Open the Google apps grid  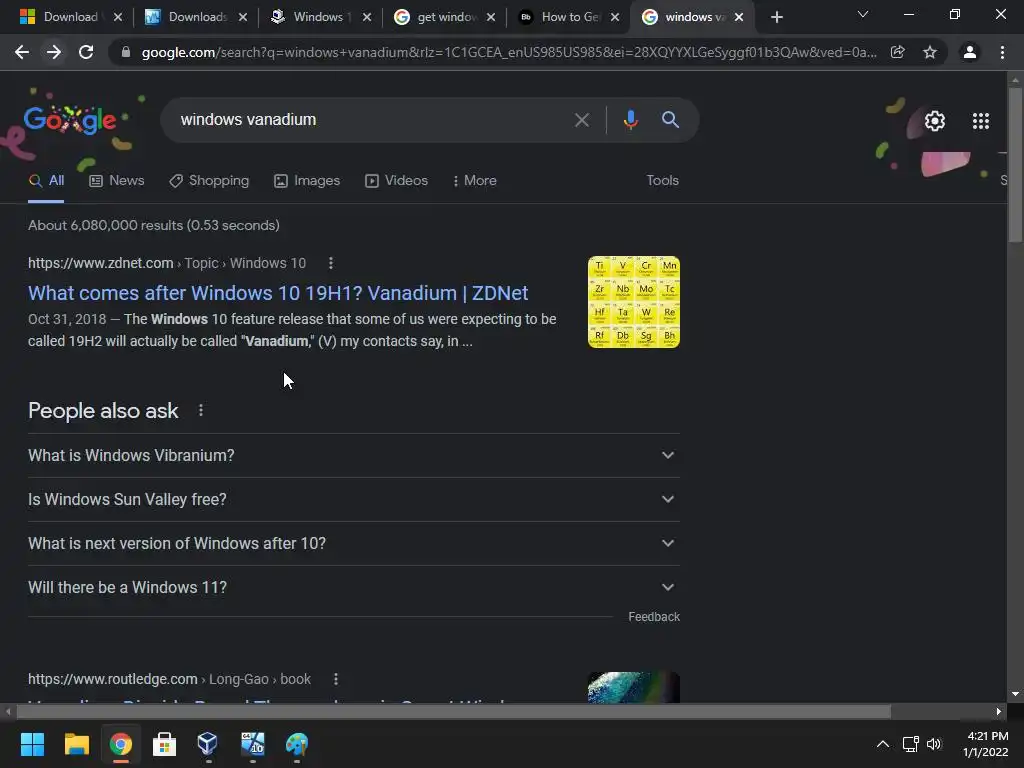coord(980,121)
